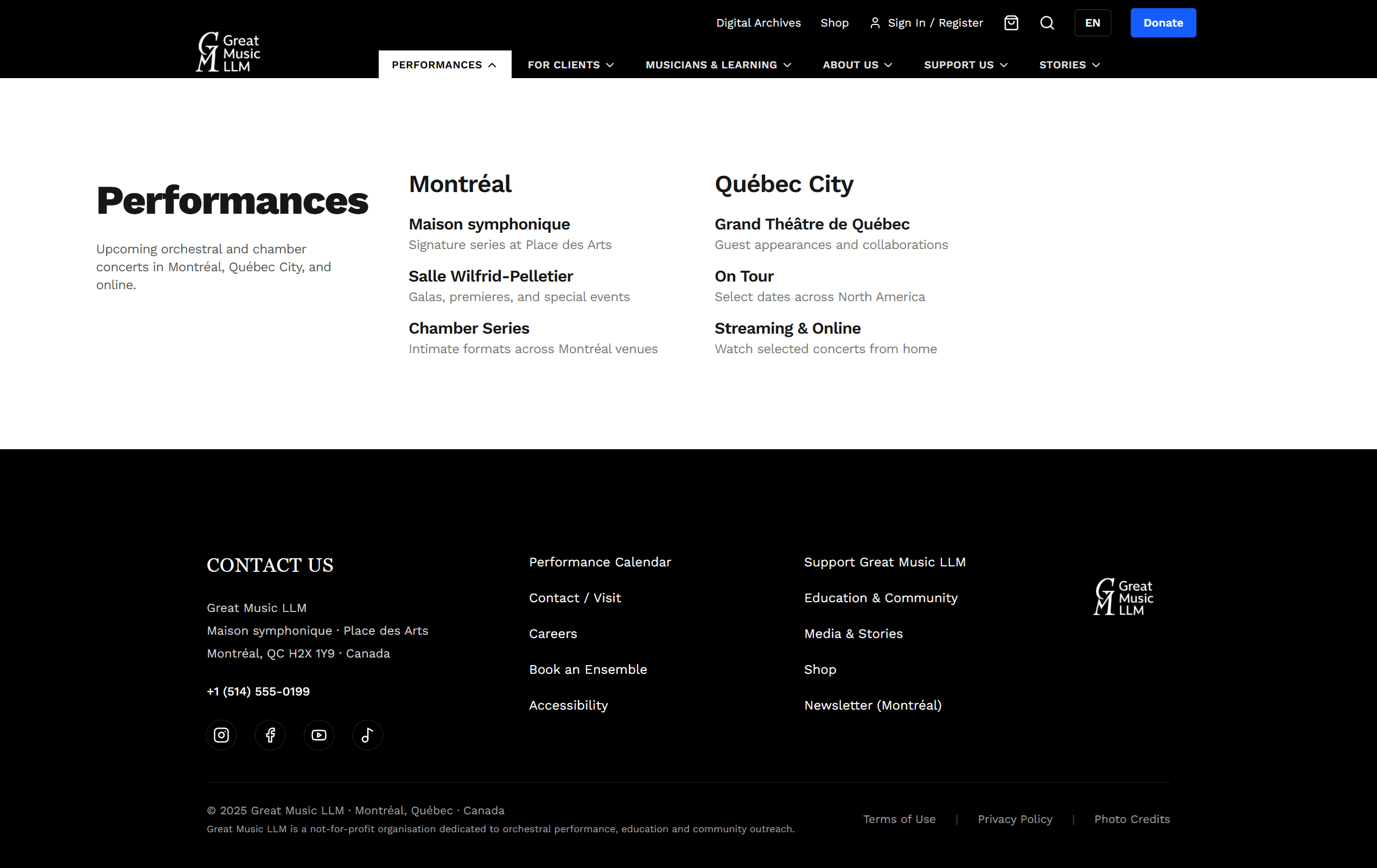Open the shopping bag cart icon
Viewport: 1377px width, 868px height.
tap(1011, 23)
